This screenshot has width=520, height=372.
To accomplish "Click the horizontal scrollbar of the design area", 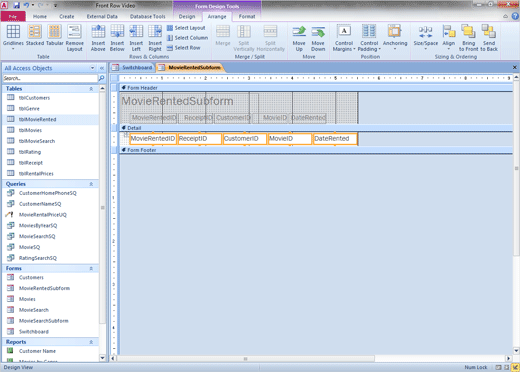I will pyautogui.click(x=246, y=359).
